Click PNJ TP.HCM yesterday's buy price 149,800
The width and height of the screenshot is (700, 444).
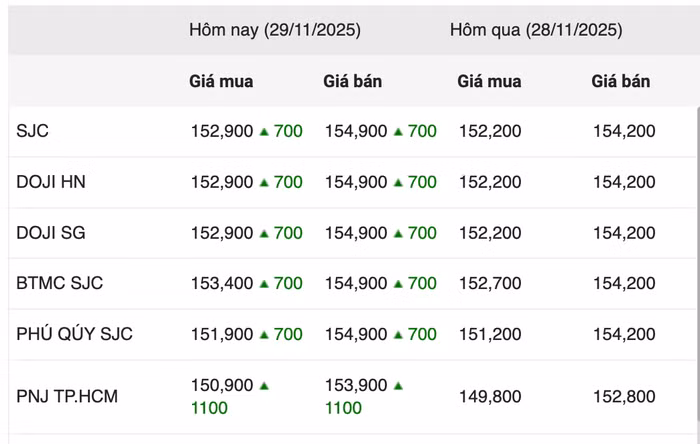490,397
